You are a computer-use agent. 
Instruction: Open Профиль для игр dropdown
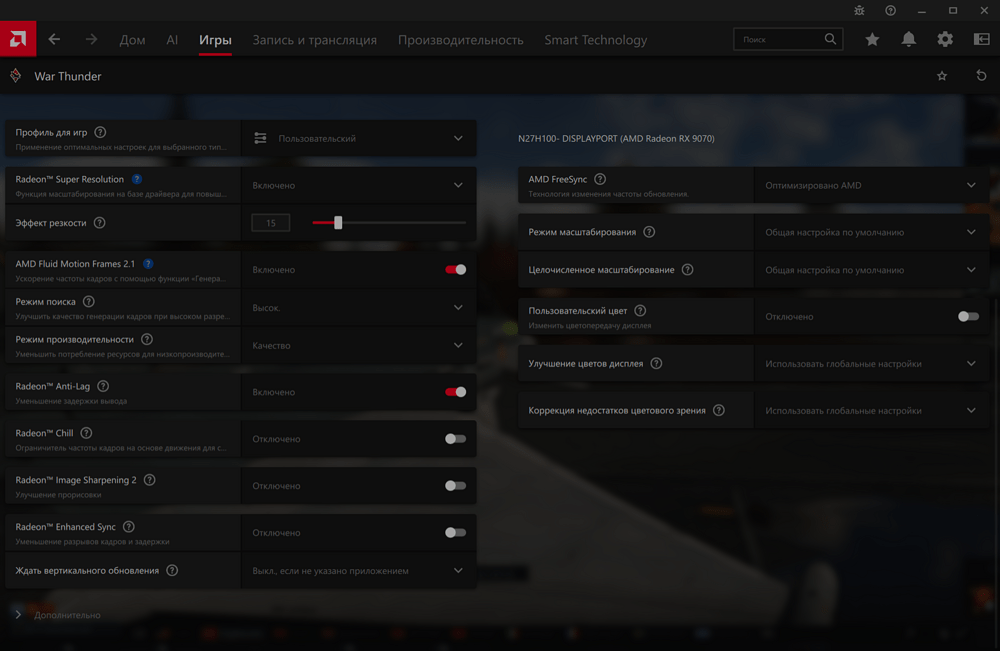point(358,138)
